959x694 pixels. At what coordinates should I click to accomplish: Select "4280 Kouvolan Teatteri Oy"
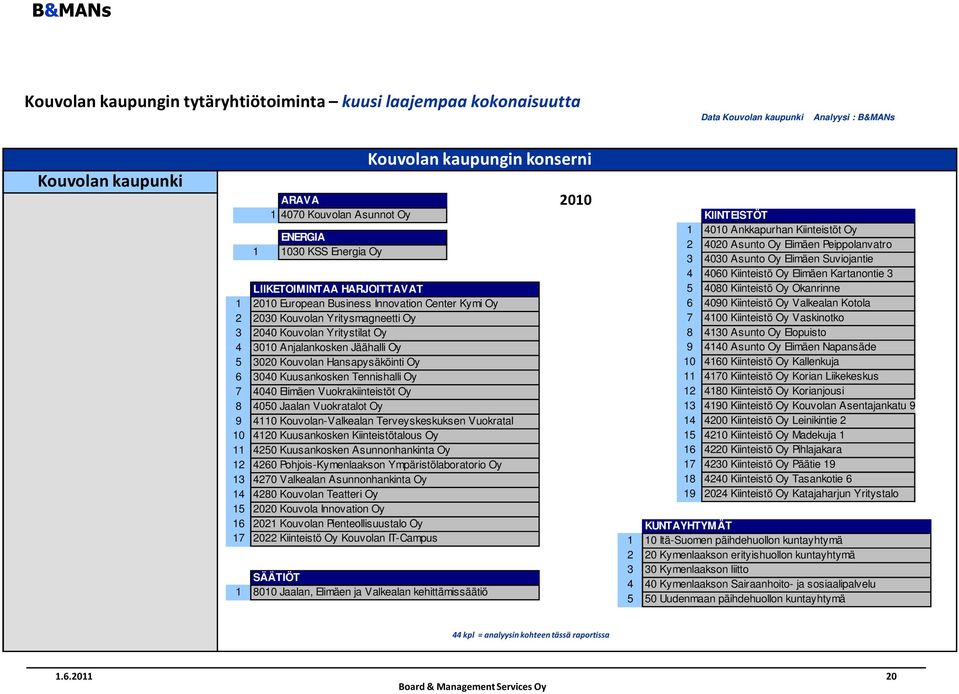coord(395,495)
